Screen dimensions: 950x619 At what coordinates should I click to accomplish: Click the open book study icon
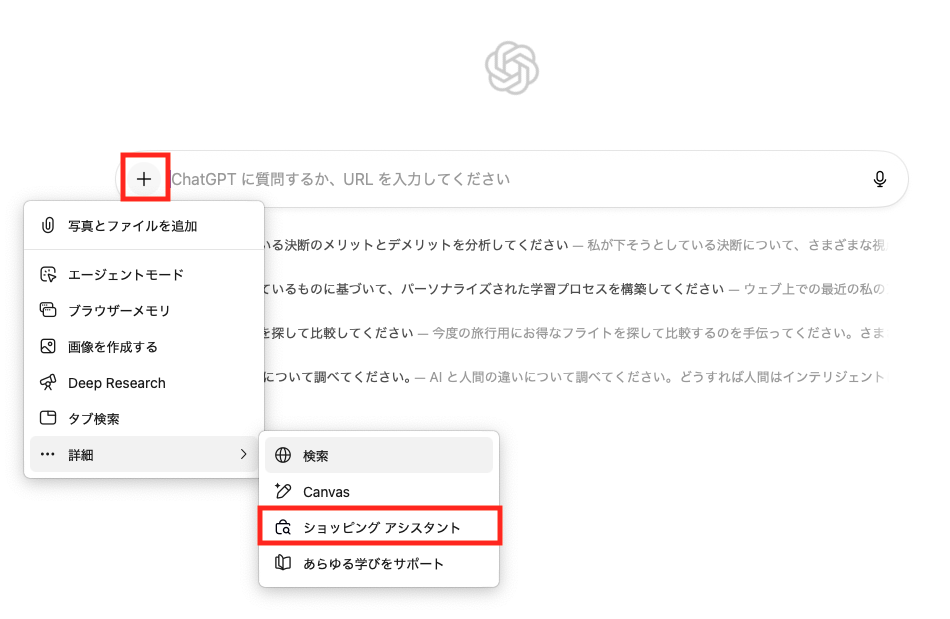(283, 564)
